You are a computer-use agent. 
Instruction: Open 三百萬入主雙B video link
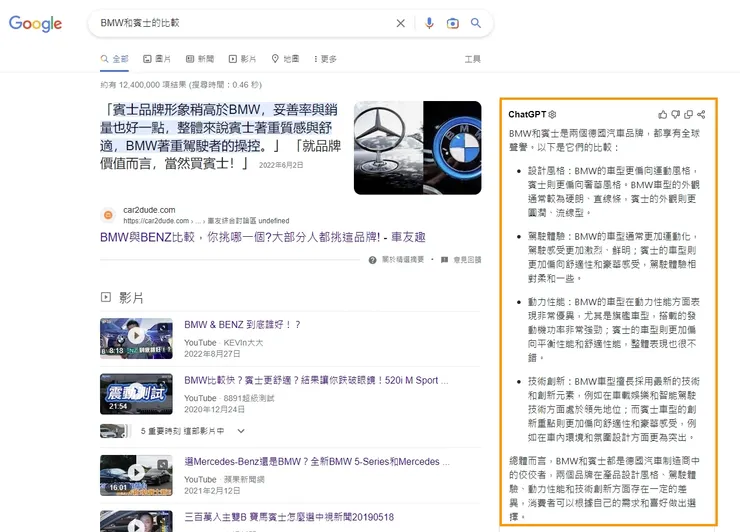(x=289, y=517)
